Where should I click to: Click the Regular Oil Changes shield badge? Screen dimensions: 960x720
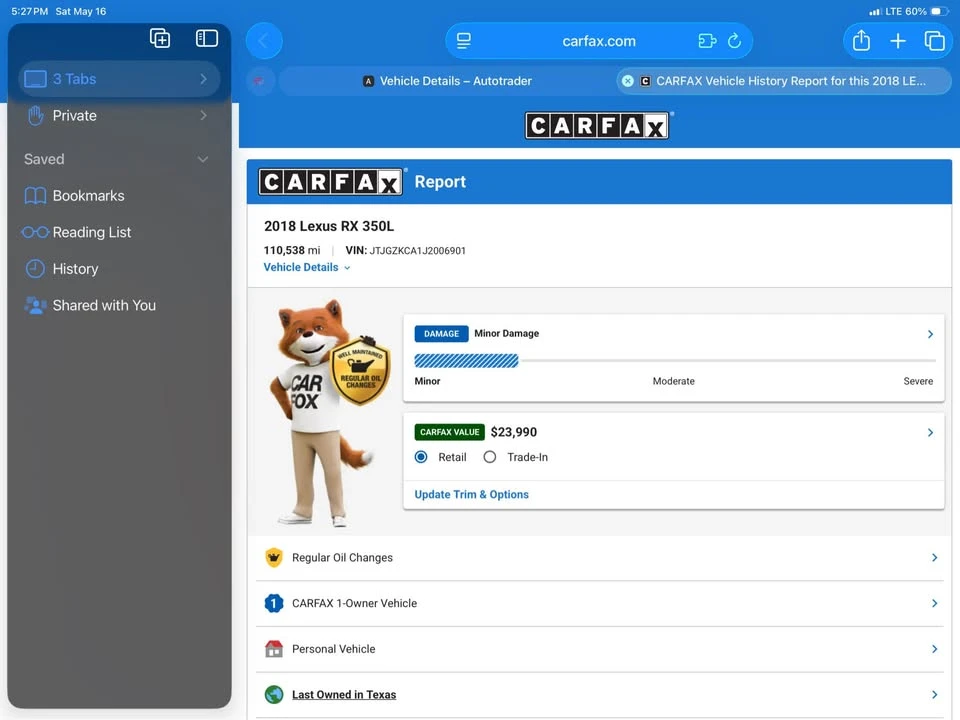(360, 370)
